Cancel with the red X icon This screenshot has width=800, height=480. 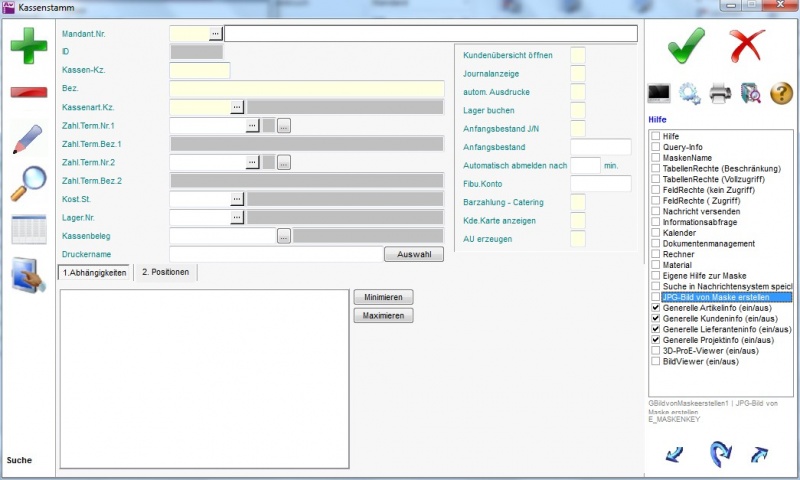746,45
